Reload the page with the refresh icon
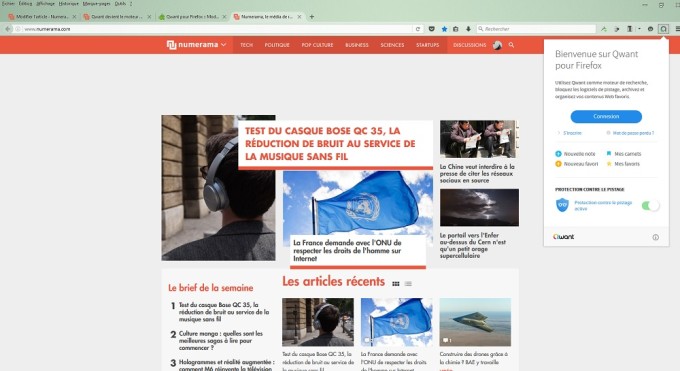The height and width of the screenshot is (371, 680). click(418, 29)
